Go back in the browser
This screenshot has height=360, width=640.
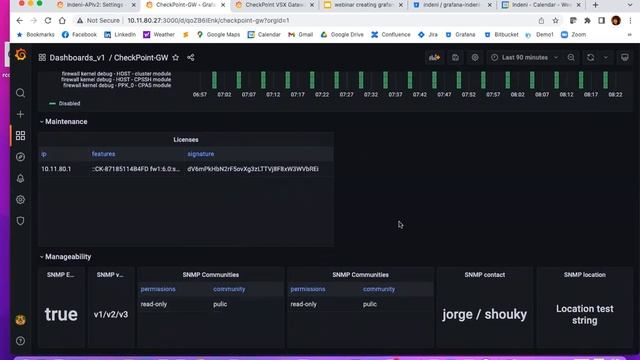(19, 20)
